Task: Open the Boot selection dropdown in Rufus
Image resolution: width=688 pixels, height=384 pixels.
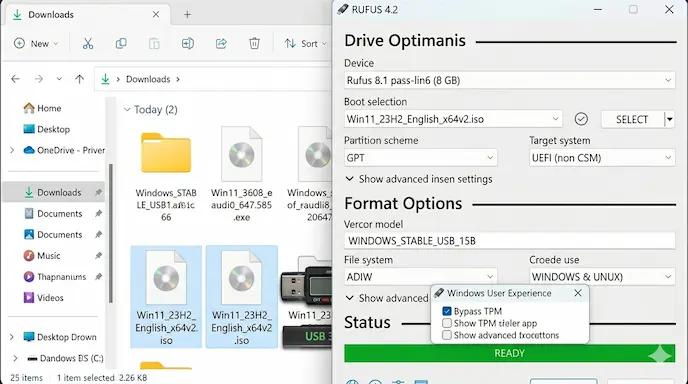Action: (x=453, y=119)
